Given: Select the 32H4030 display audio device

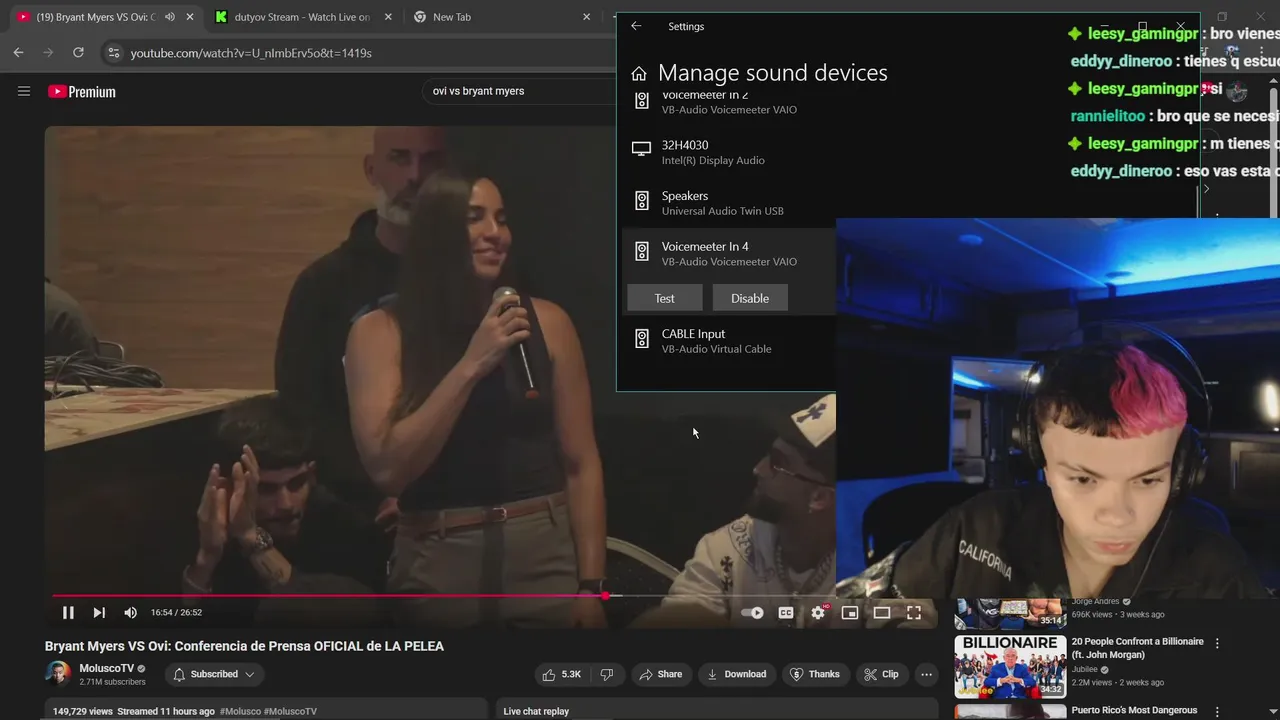Looking at the screenshot, I should point(726,152).
